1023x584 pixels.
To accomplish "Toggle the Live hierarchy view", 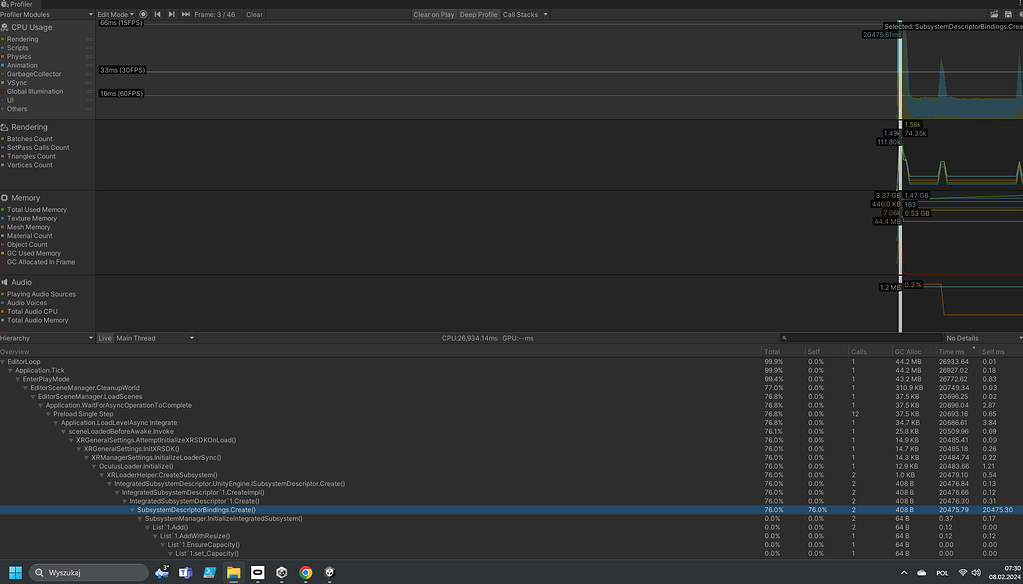I will point(105,338).
